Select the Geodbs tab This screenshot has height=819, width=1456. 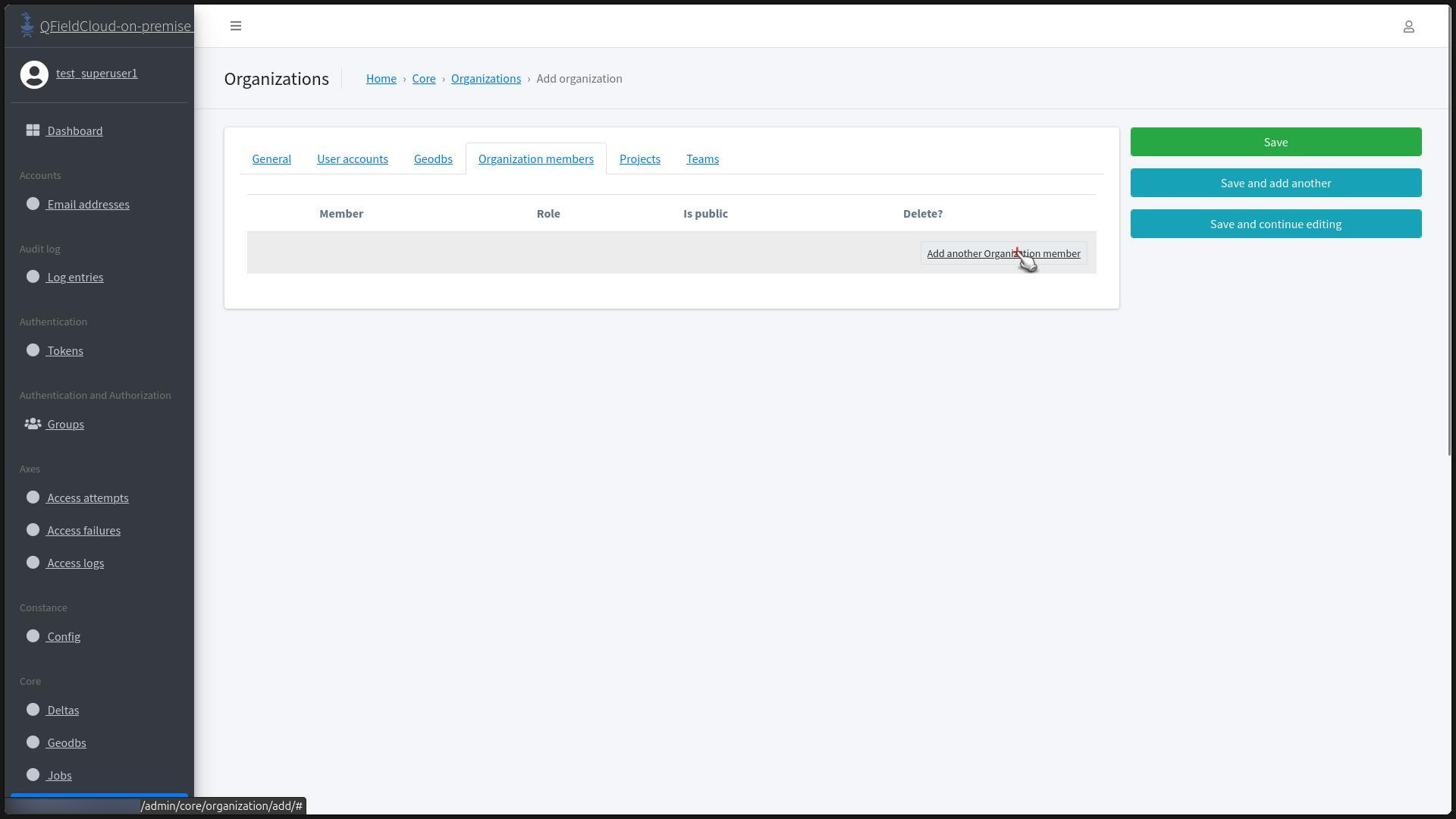[x=433, y=158]
